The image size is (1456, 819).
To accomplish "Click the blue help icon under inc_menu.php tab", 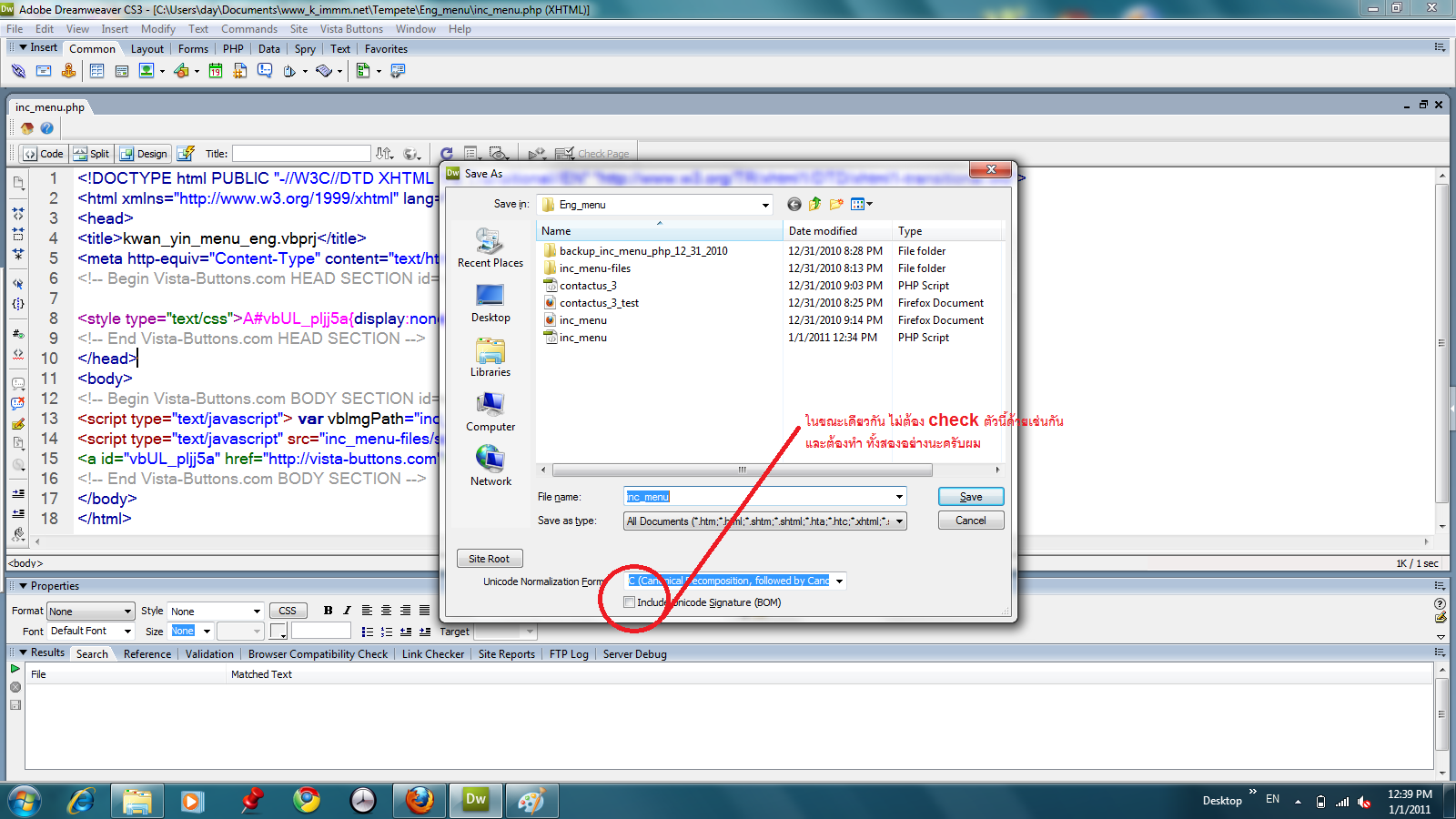I will tap(46, 128).
